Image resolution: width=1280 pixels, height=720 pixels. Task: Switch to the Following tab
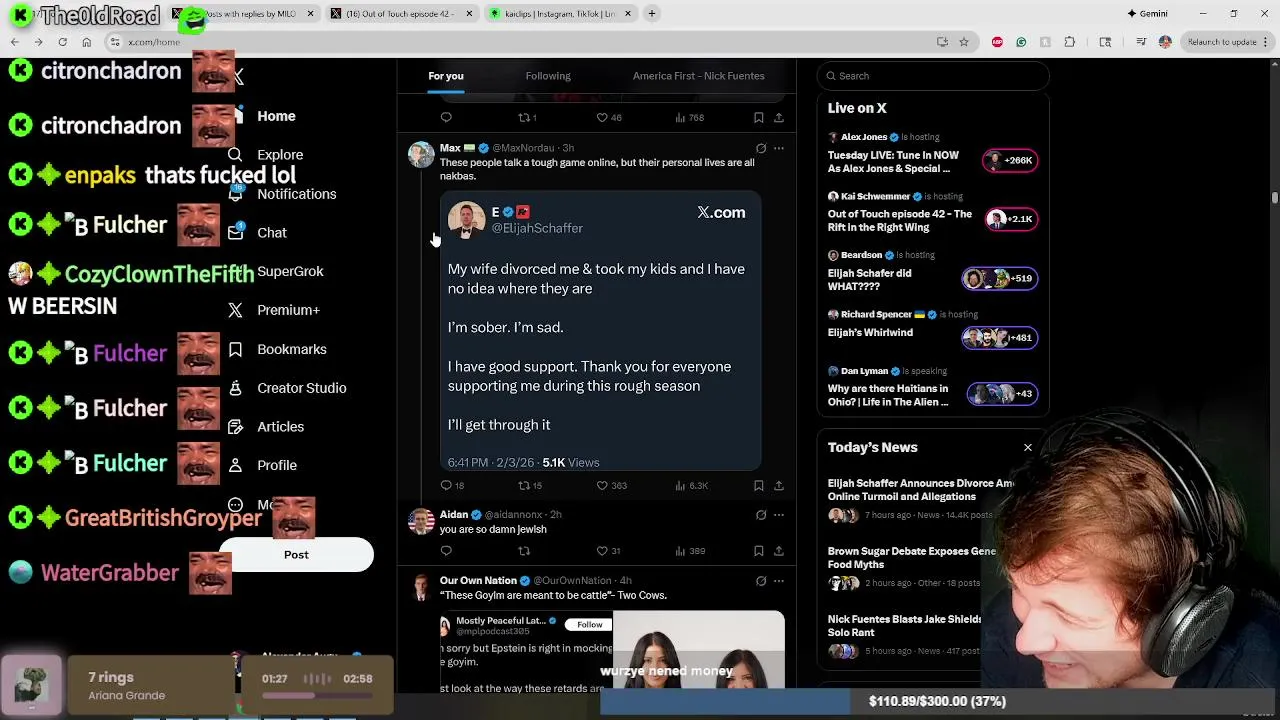pyautogui.click(x=548, y=76)
